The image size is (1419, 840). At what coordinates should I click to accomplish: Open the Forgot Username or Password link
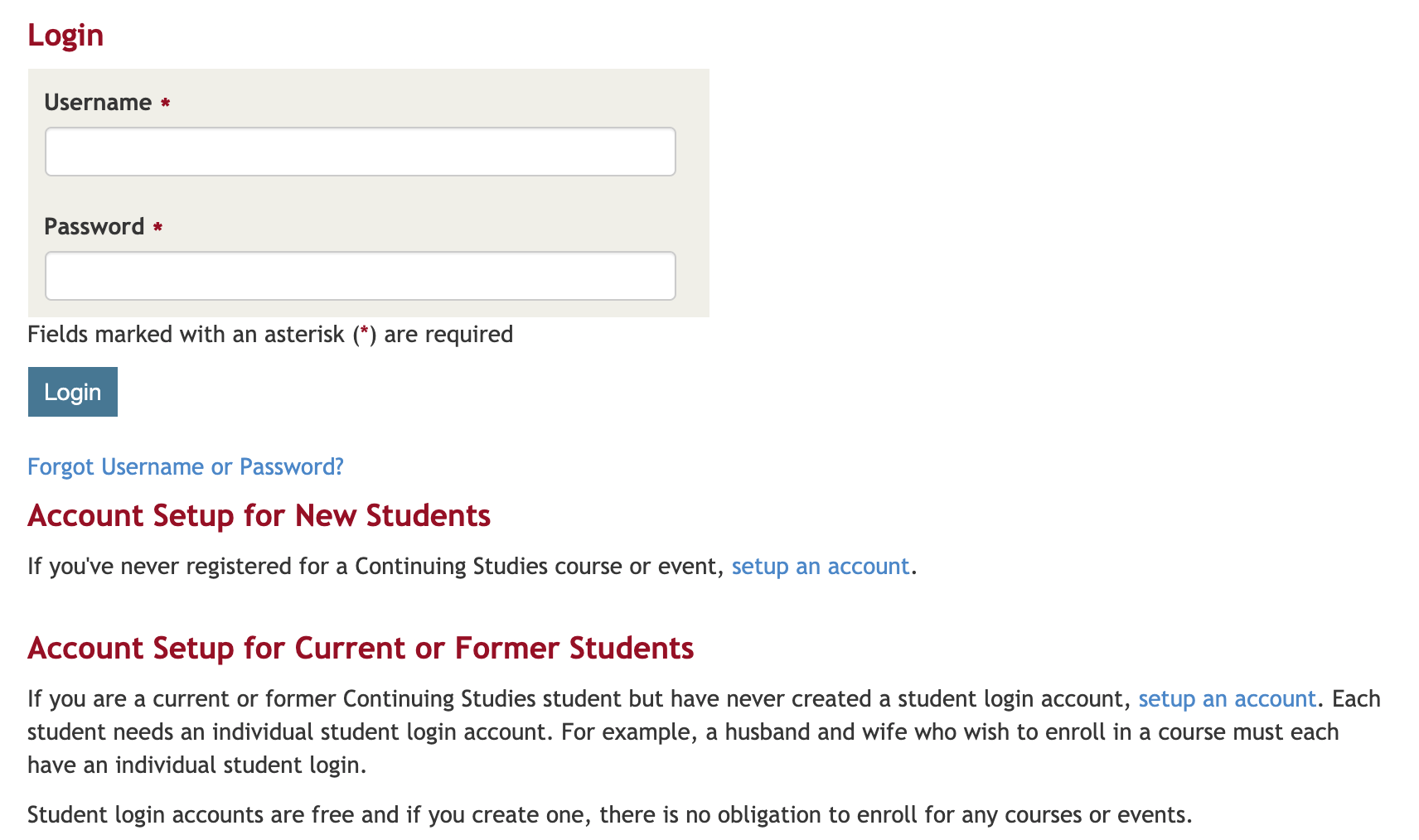(186, 467)
